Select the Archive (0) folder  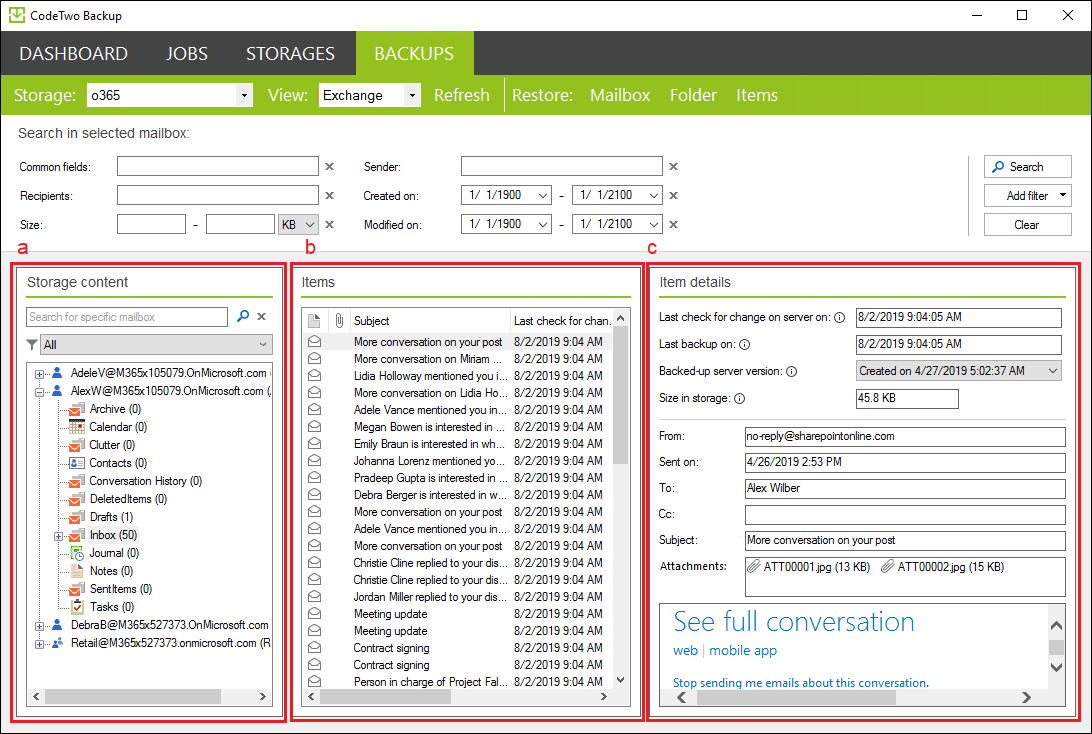click(x=115, y=409)
